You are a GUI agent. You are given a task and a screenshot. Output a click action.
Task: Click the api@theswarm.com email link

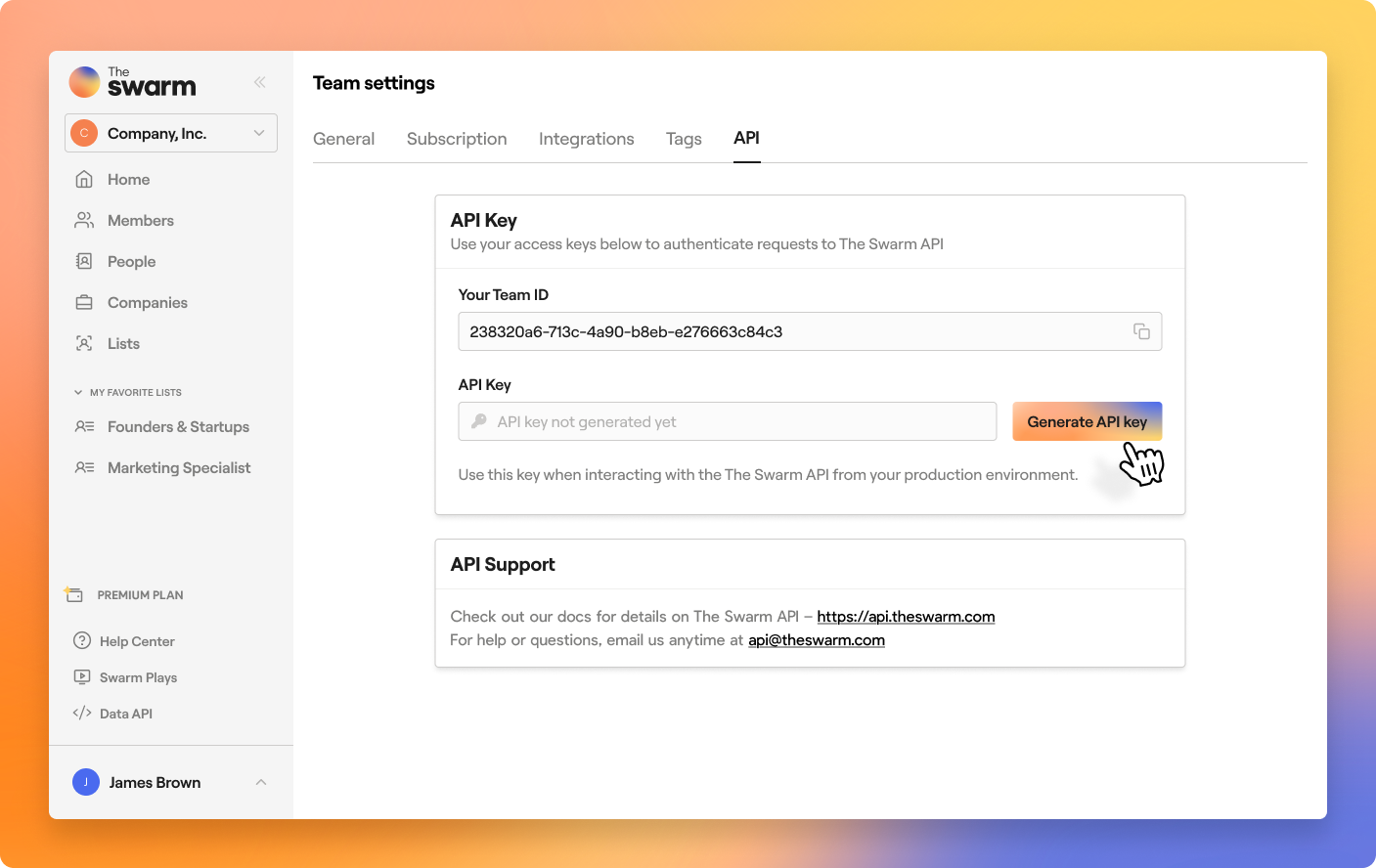(817, 640)
